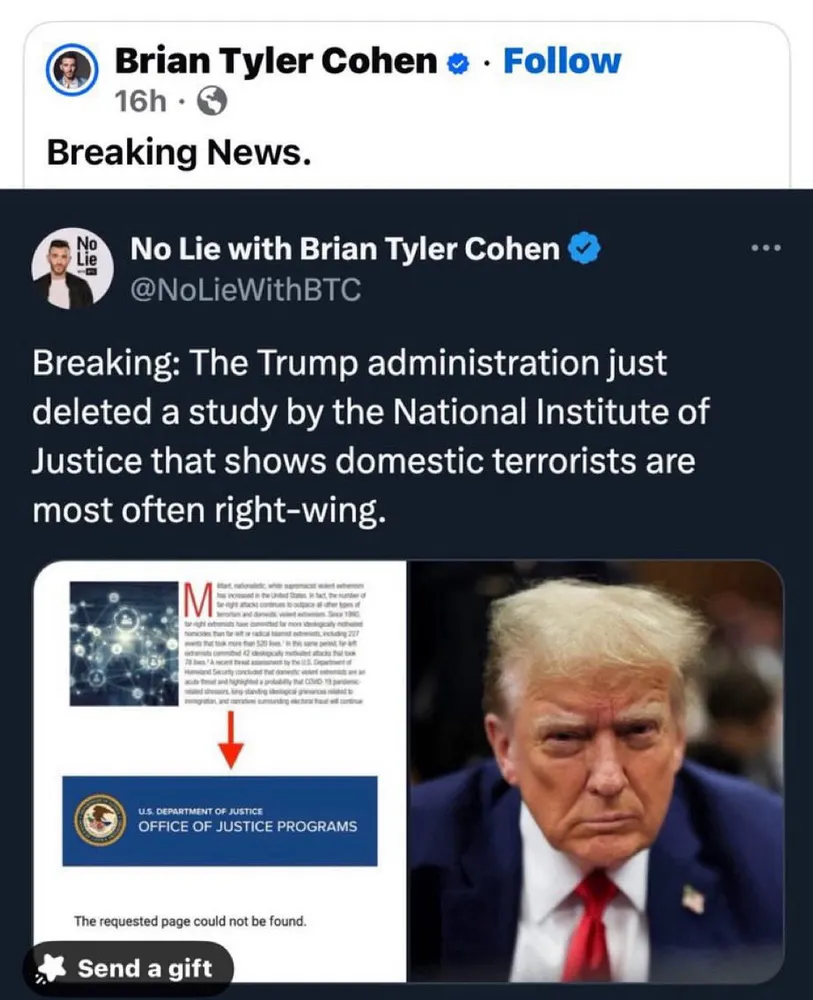Viewport: 813px width, 1000px height.
Task: Click the Department of Justice seal
Action: coord(100,820)
